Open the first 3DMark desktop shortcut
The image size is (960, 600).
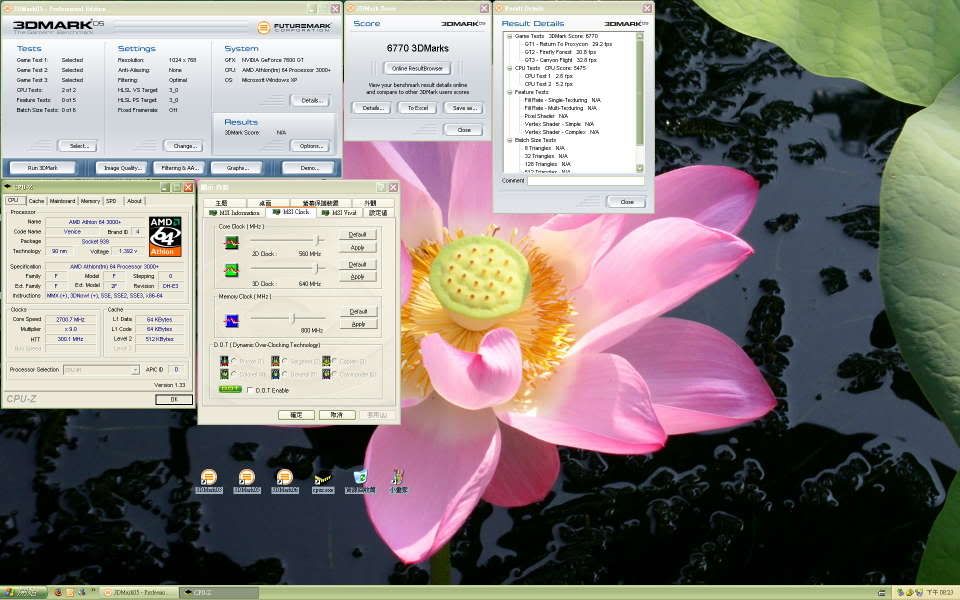(x=208, y=477)
